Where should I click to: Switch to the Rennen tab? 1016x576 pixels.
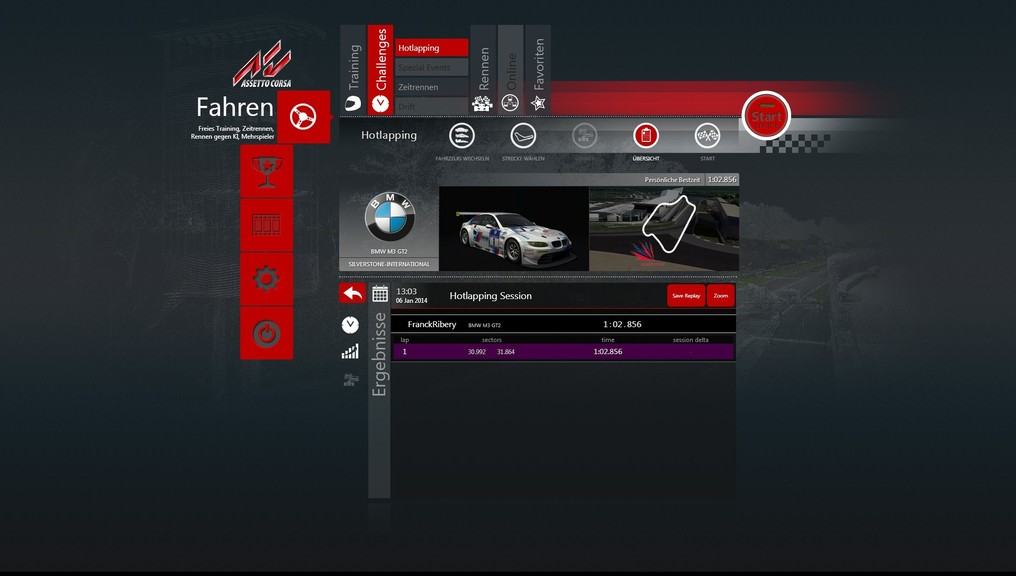483,70
